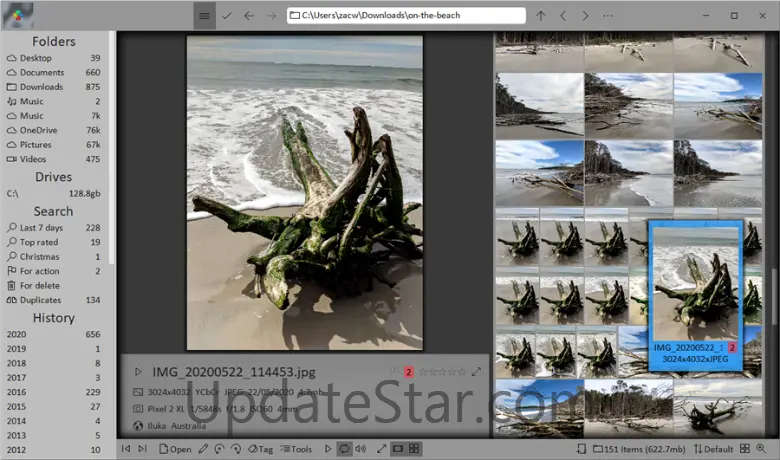Jump to last item icon in bottom toolbar
Image resolution: width=780 pixels, height=460 pixels.
[143, 449]
